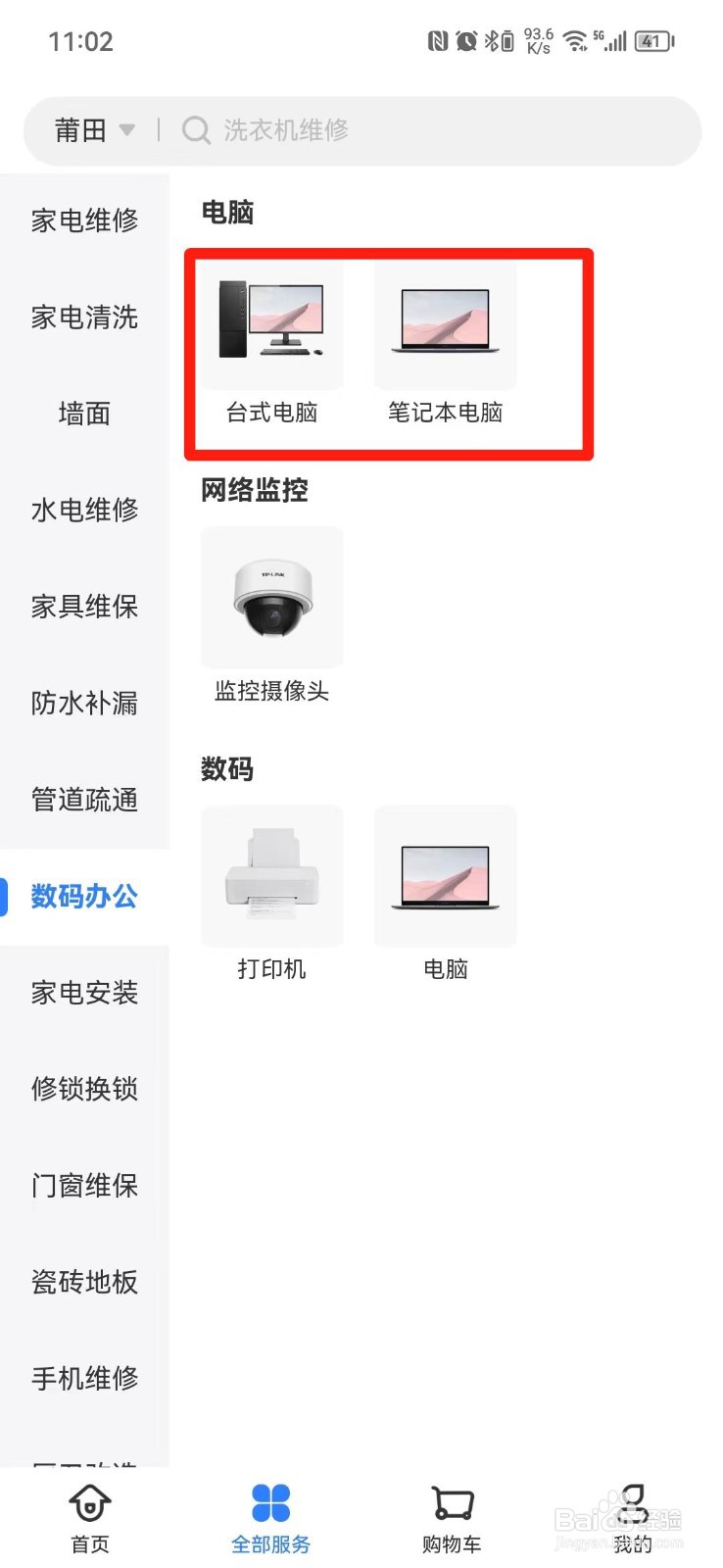The height and width of the screenshot is (1568, 723).
Task: Open the 瓷砖地板 category
Action: (x=84, y=1282)
